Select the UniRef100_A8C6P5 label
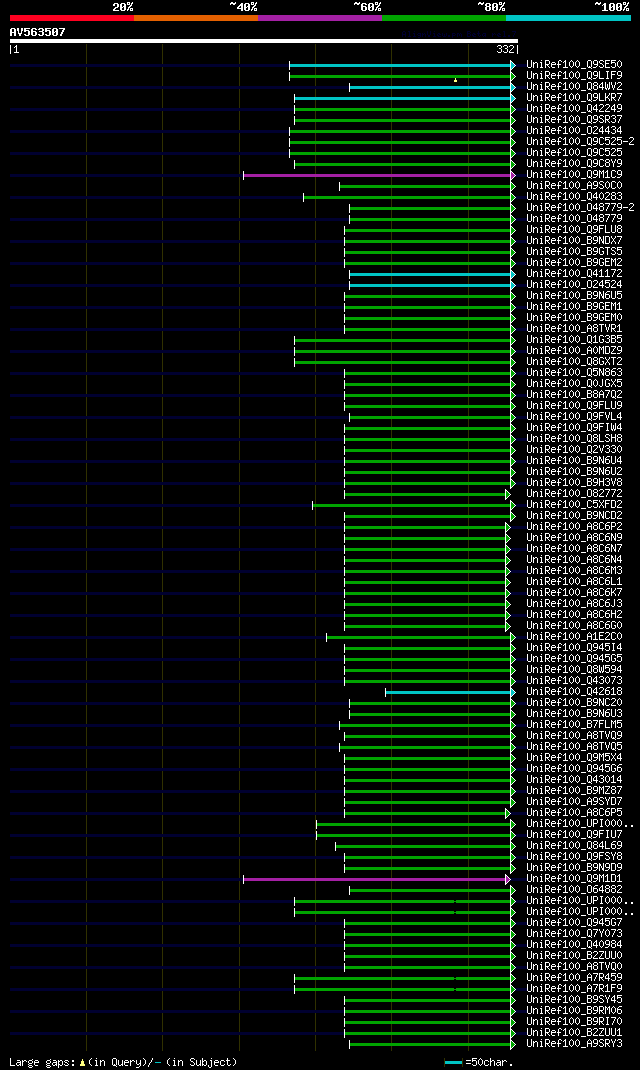Image resolution: width=640 pixels, height=1070 pixels. click(574, 813)
